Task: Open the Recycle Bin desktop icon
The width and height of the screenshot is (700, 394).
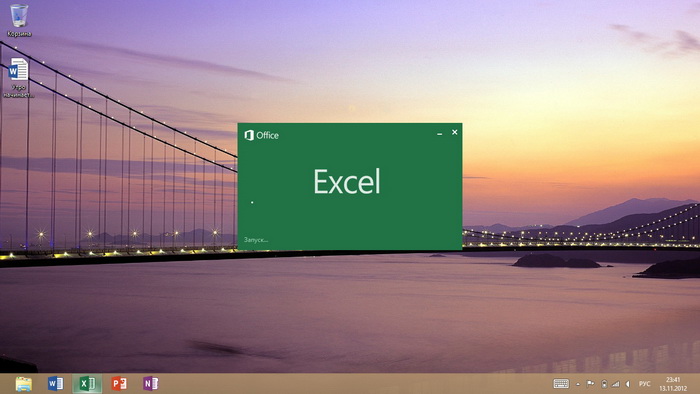Action: pyautogui.click(x=19, y=20)
